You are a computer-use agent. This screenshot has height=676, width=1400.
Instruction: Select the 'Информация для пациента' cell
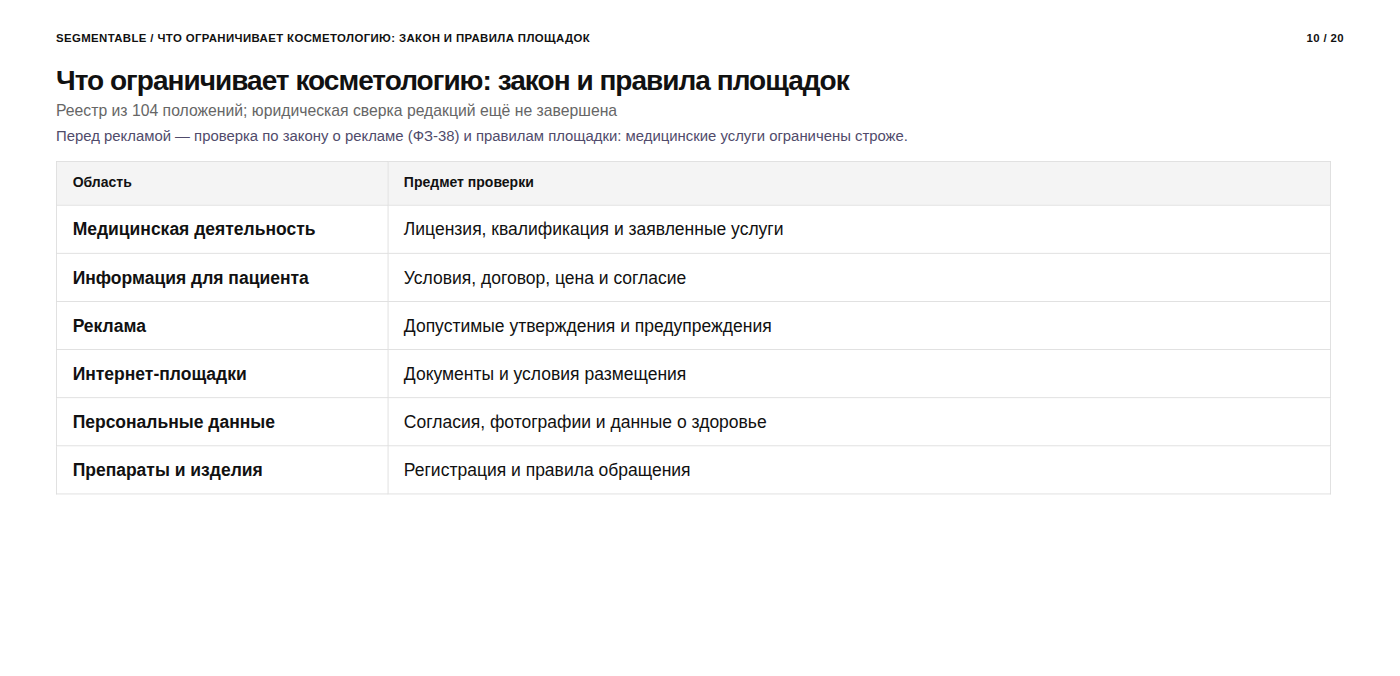pyautogui.click(x=222, y=278)
